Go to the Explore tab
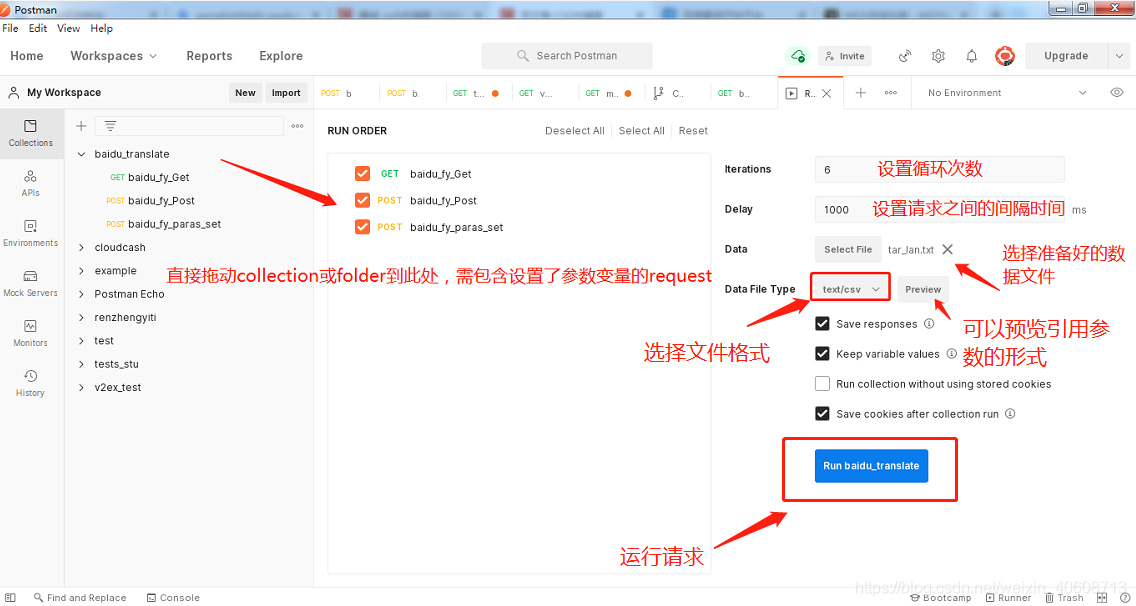The height and width of the screenshot is (606, 1136). (281, 56)
